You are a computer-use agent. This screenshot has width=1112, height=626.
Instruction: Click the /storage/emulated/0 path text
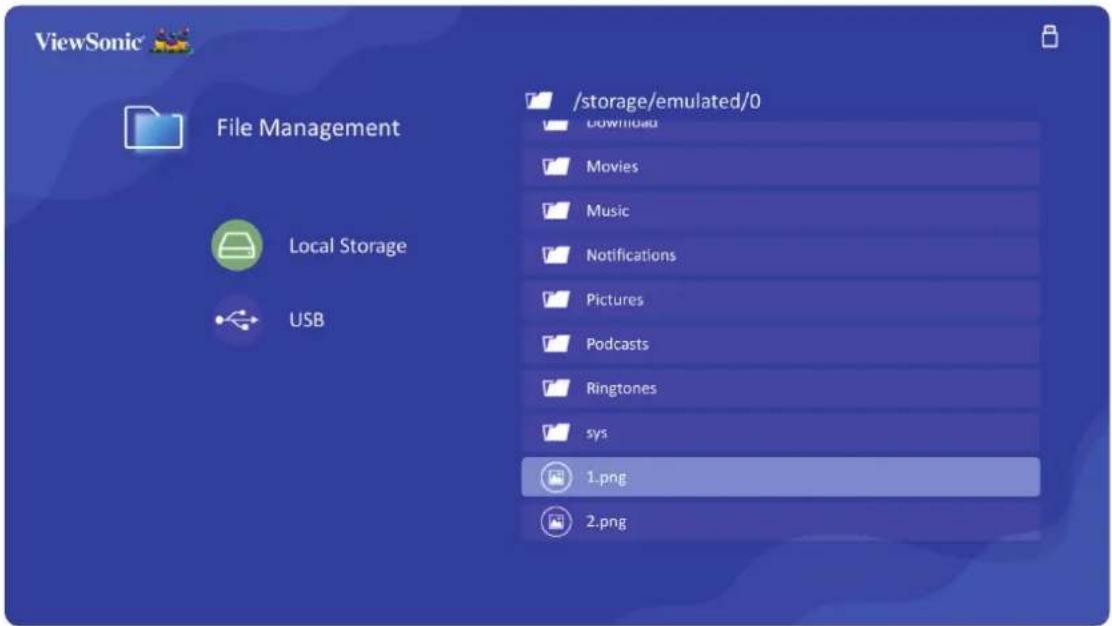click(667, 101)
